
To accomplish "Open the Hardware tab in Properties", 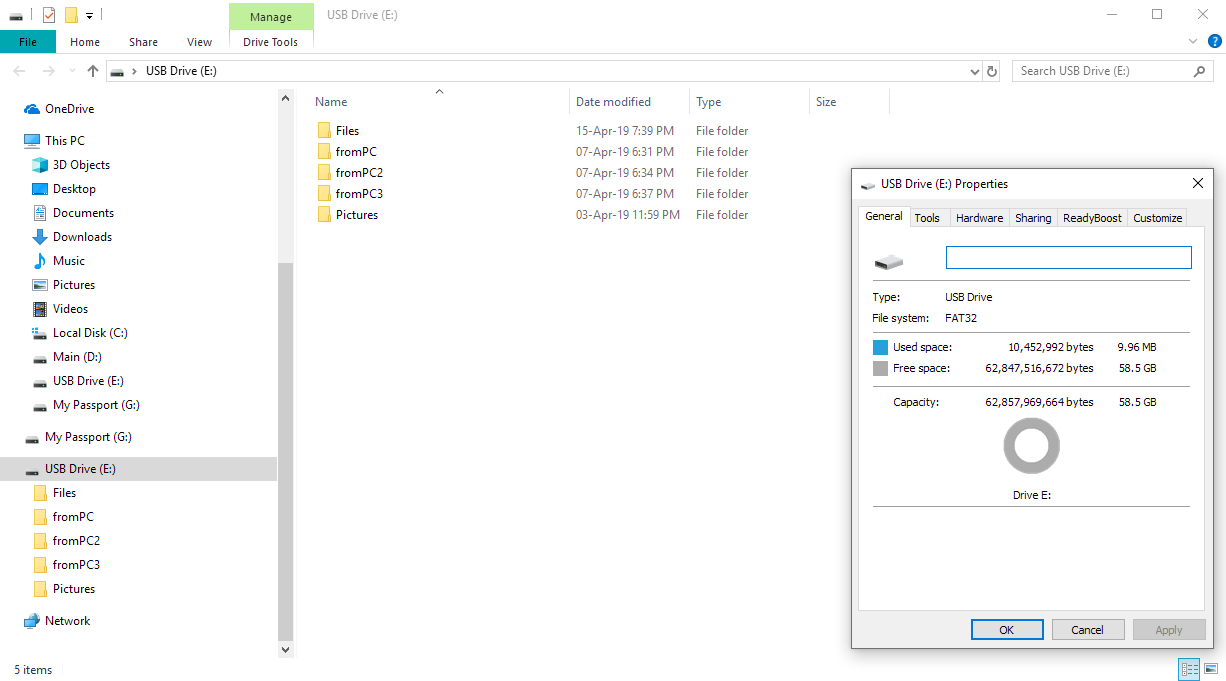I will tap(979, 218).
